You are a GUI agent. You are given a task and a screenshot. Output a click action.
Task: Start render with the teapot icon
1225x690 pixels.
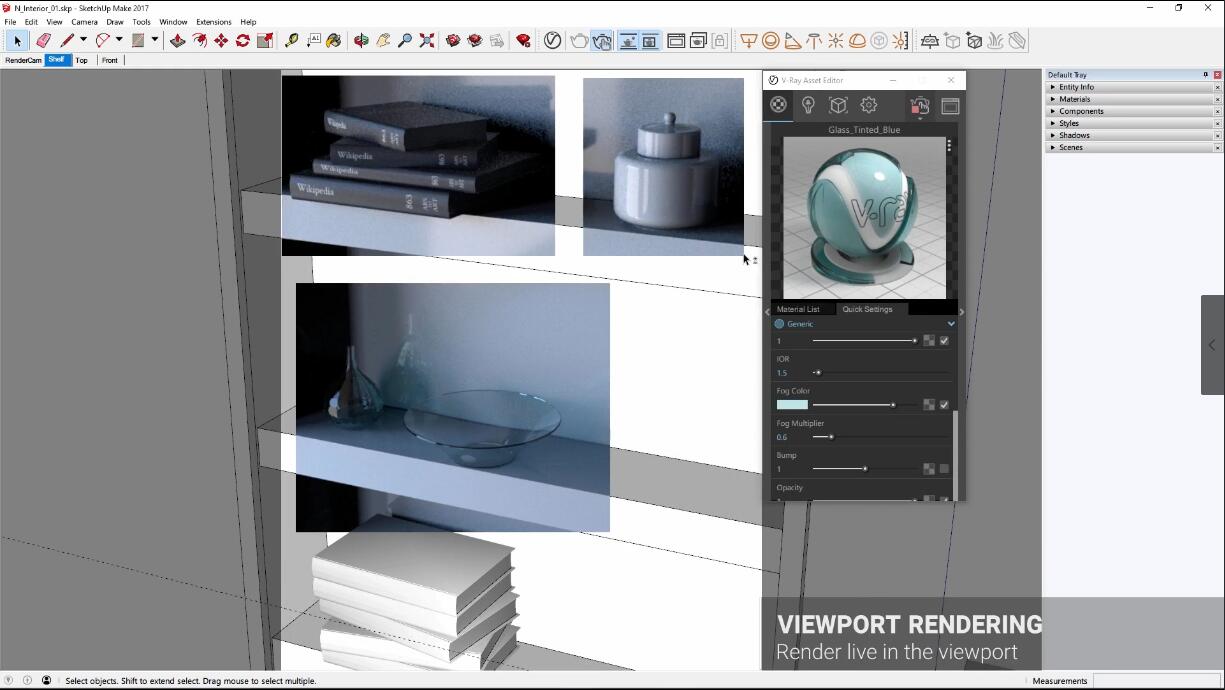pyautogui.click(x=579, y=41)
